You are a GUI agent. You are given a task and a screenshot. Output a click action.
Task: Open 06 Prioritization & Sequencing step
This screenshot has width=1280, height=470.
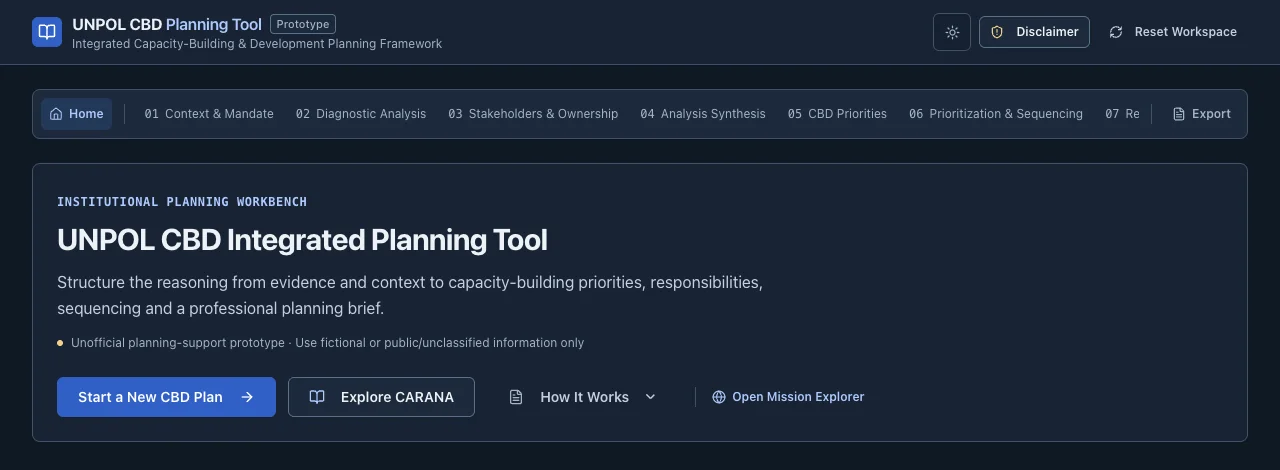[x=996, y=114]
